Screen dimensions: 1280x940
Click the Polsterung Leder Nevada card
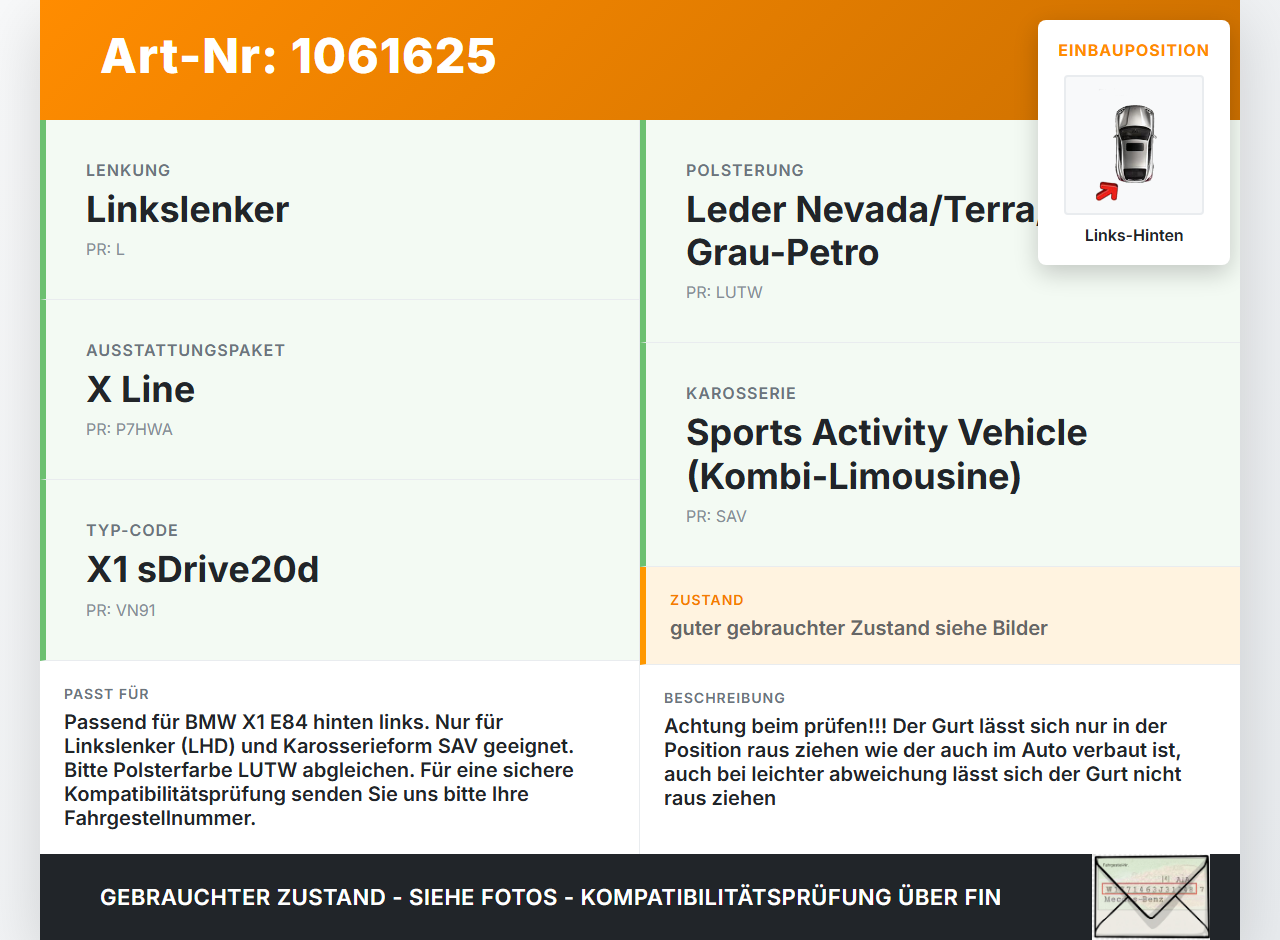pyautogui.click(x=940, y=231)
